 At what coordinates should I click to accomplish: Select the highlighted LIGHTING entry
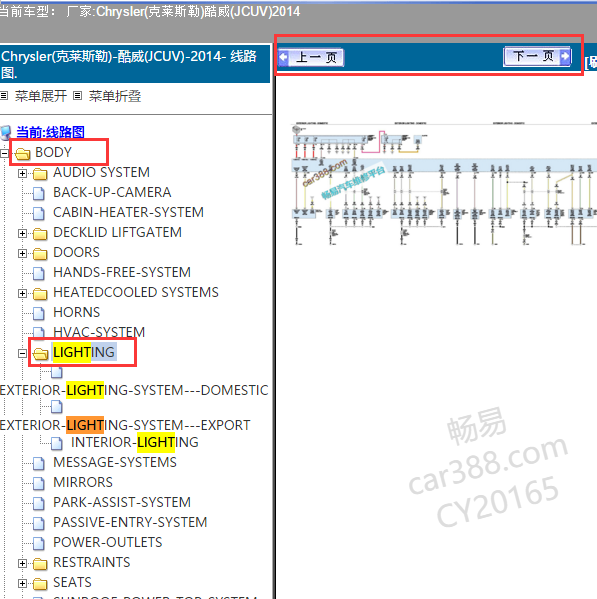click(84, 352)
